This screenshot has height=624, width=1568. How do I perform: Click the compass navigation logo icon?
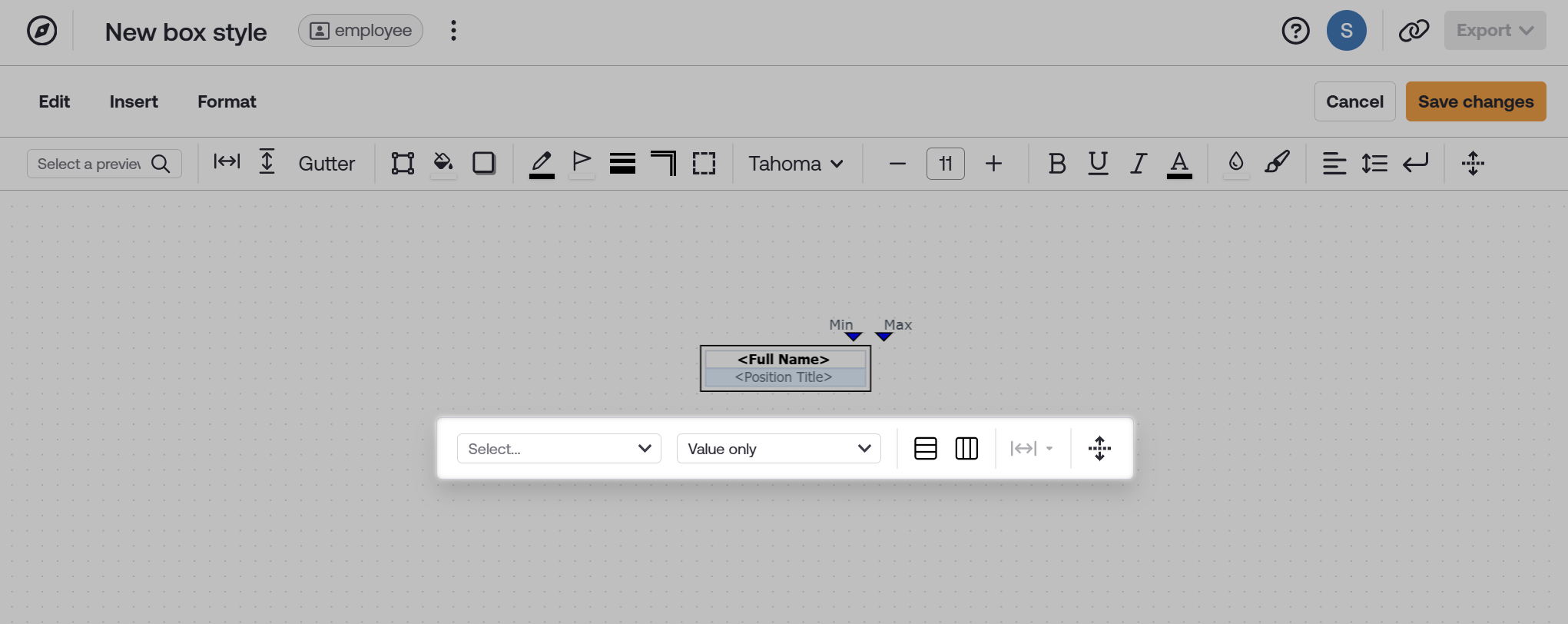(x=41, y=32)
